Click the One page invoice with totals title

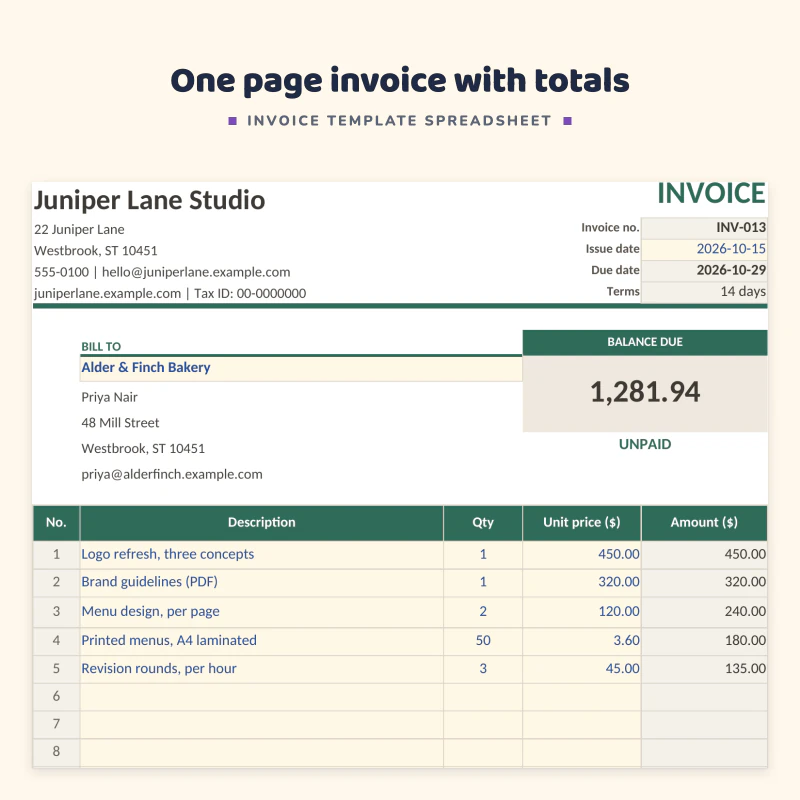(x=400, y=81)
